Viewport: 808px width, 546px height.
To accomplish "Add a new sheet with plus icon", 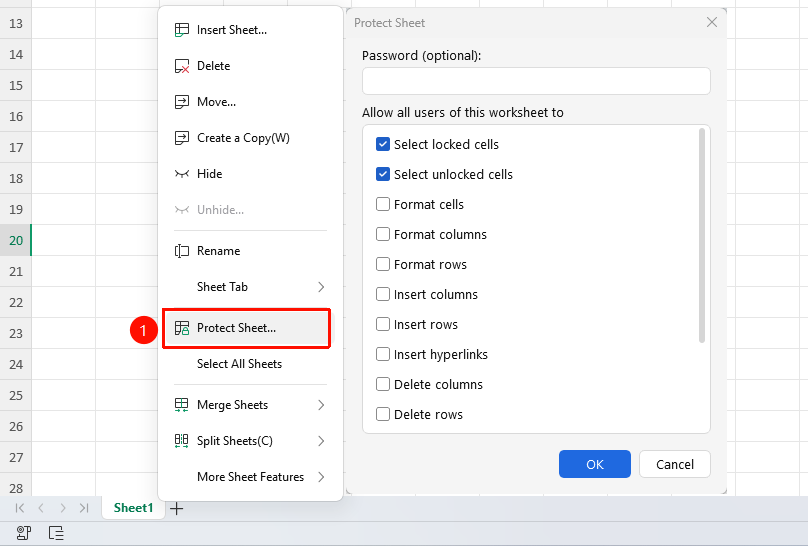I will (177, 509).
